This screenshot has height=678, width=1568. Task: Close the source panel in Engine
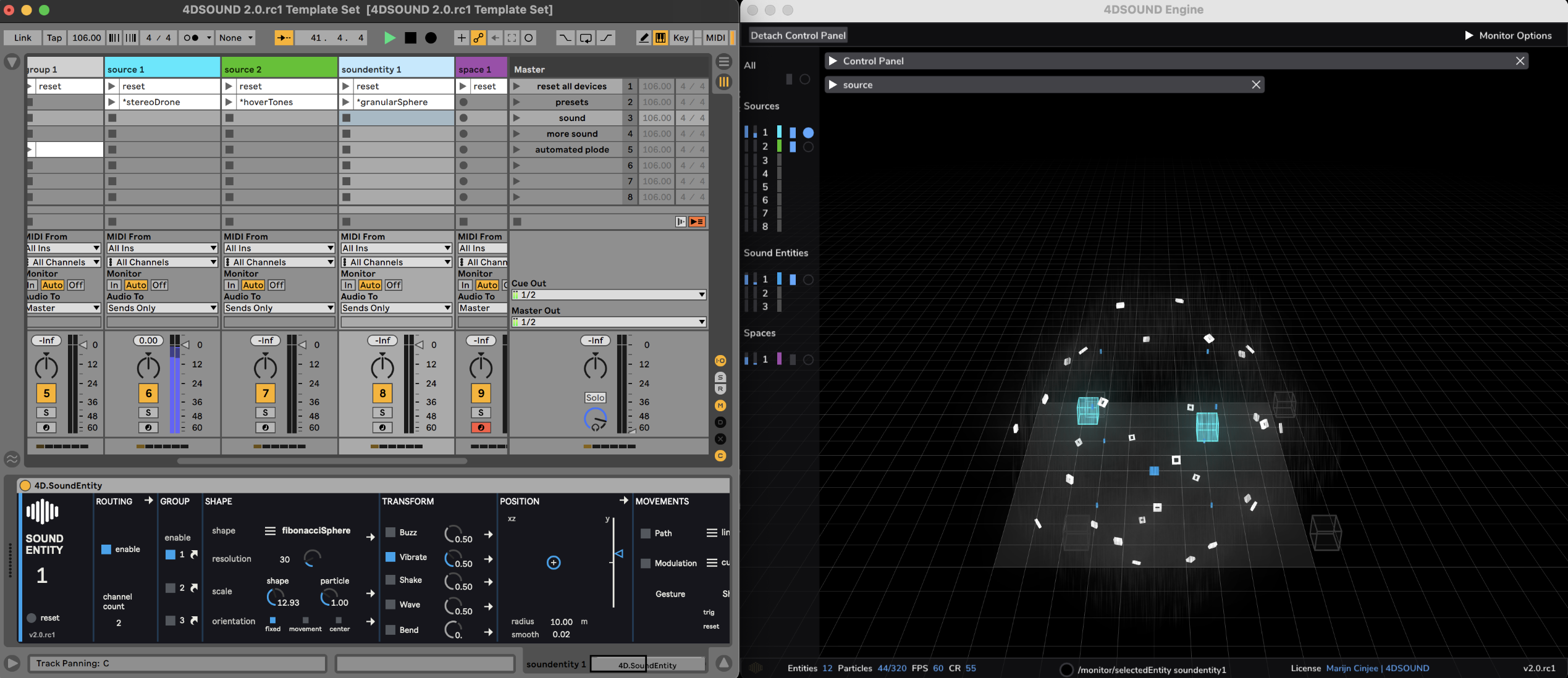1256,85
